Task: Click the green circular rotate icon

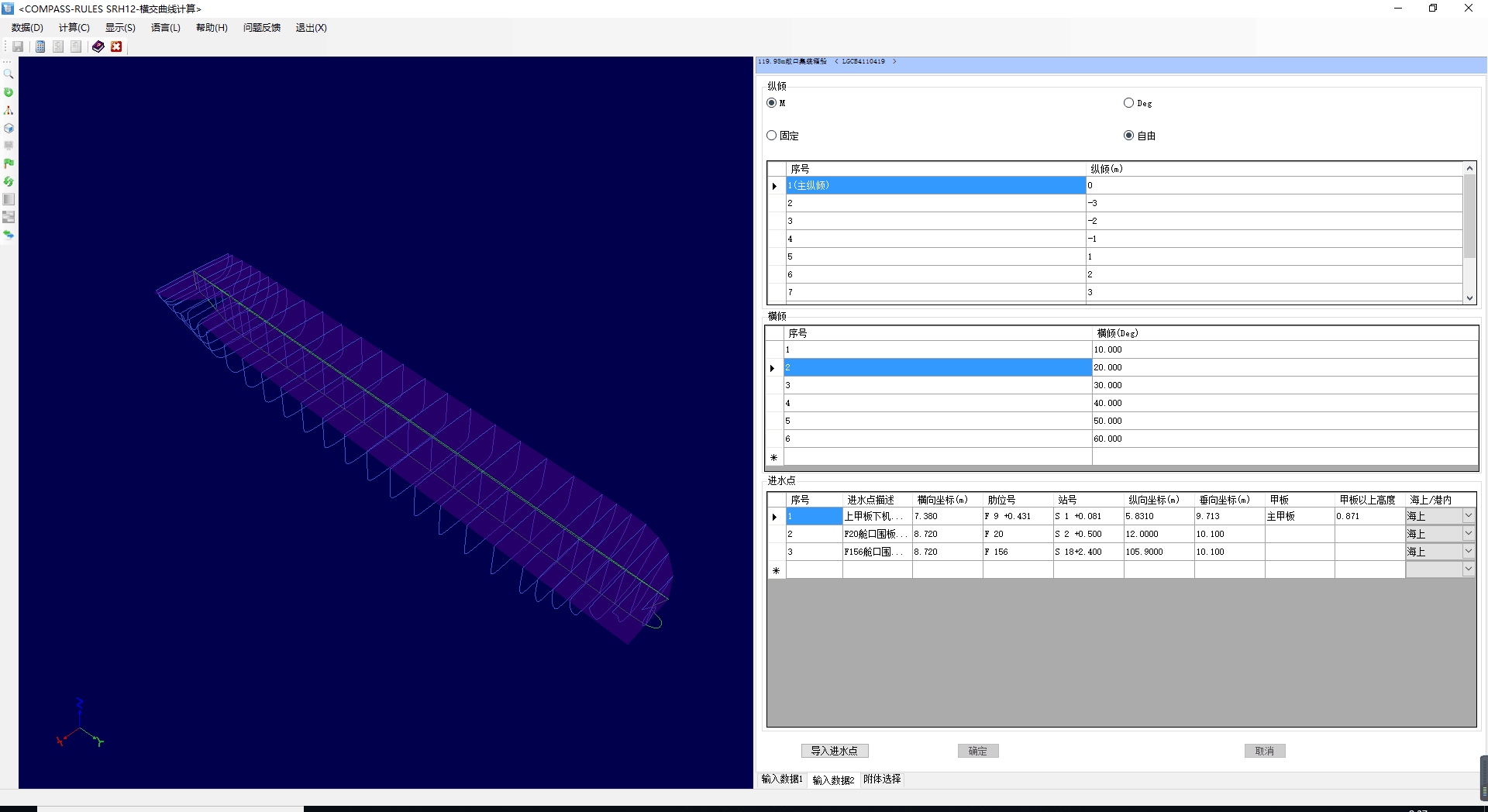Action: pos(9,92)
